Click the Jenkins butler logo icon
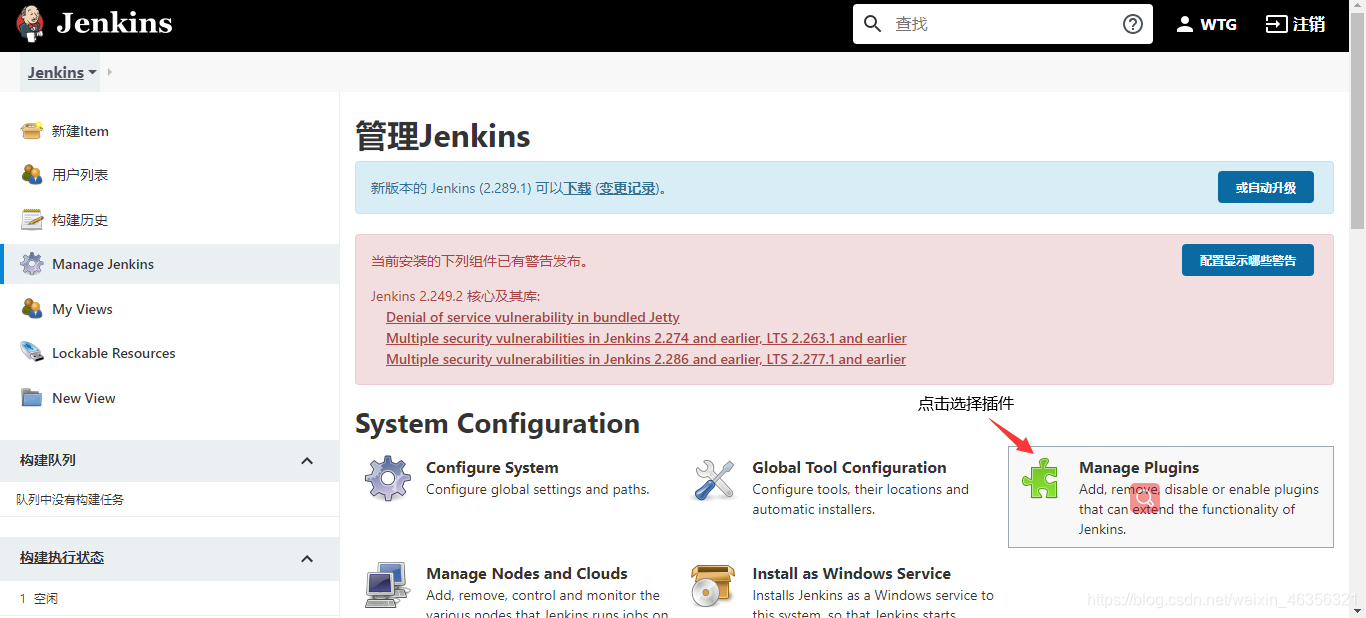1366x618 pixels. coord(30,24)
